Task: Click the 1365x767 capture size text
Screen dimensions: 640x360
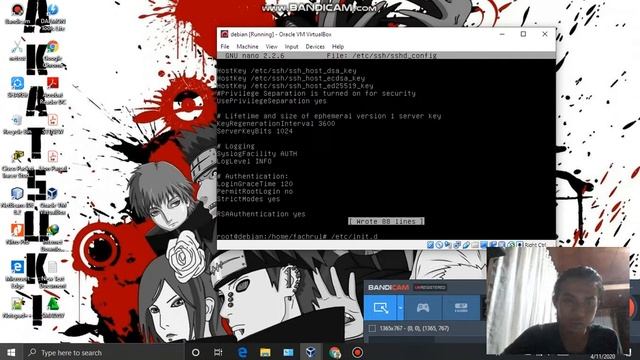Action: tap(414, 328)
